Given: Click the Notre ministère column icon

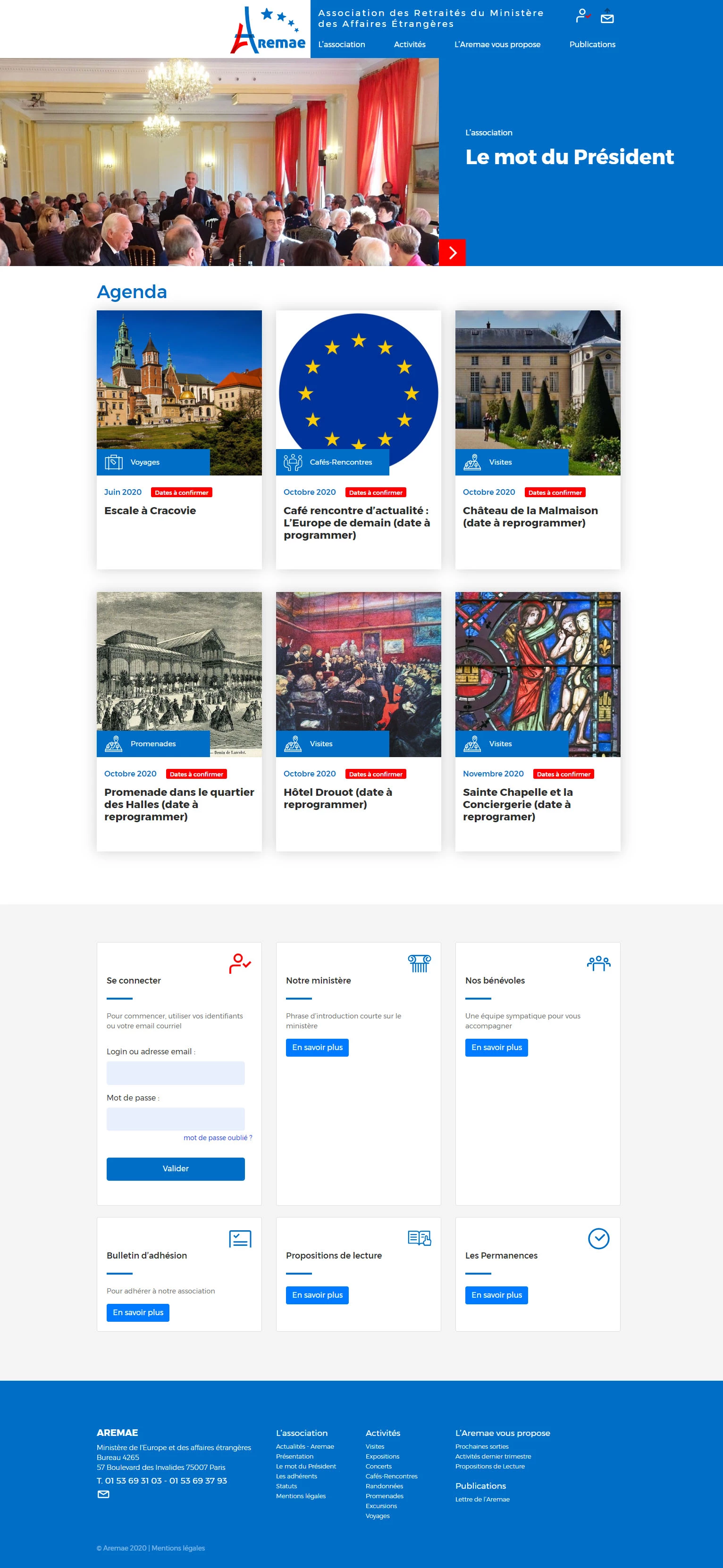Looking at the screenshot, I should (x=419, y=963).
